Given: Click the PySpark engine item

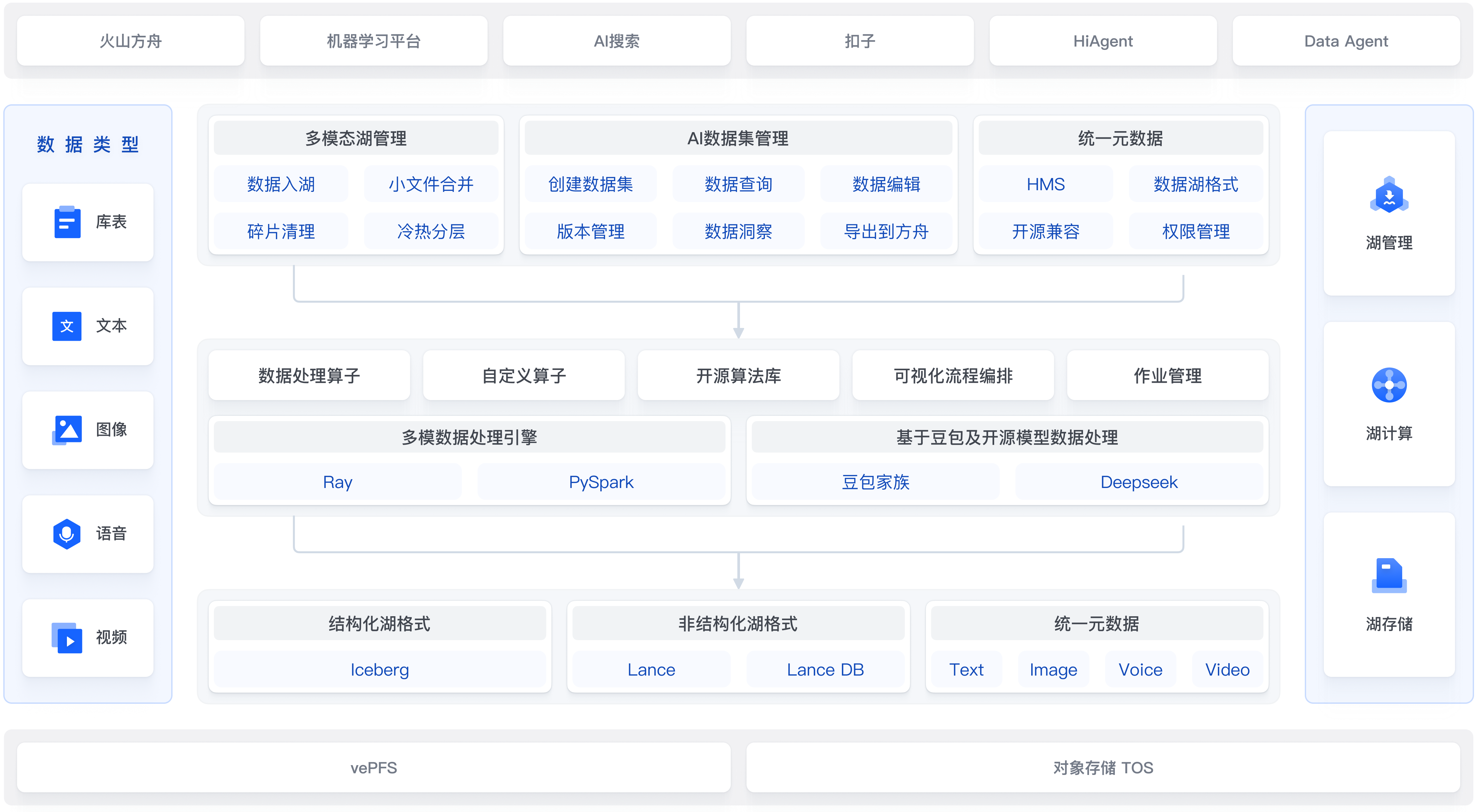Looking at the screenshot, I should click(x=601, y=482).
